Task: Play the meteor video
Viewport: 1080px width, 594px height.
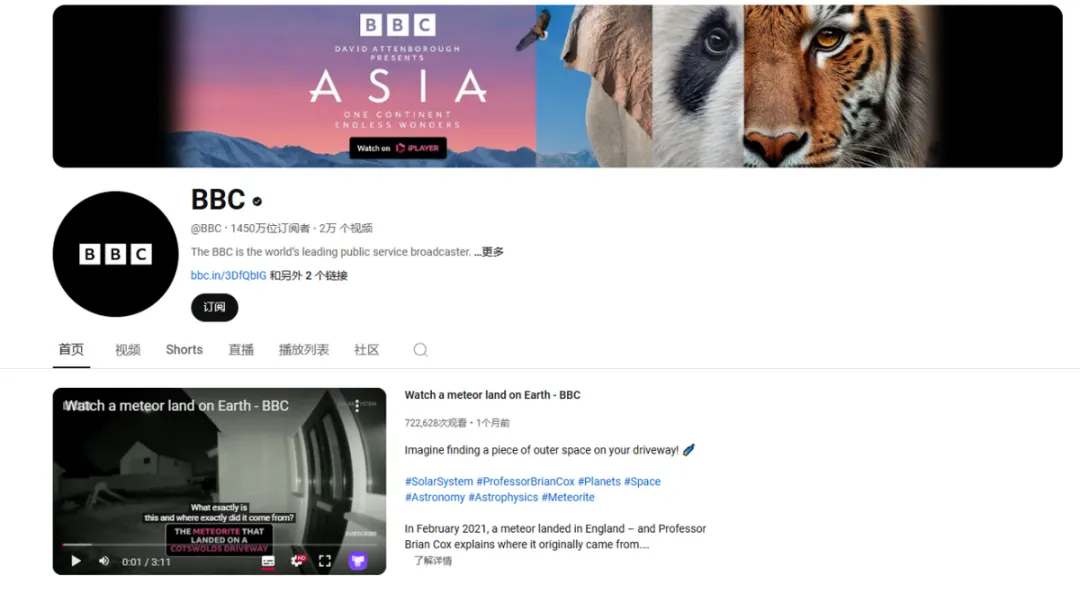Action: pos(76,561)
